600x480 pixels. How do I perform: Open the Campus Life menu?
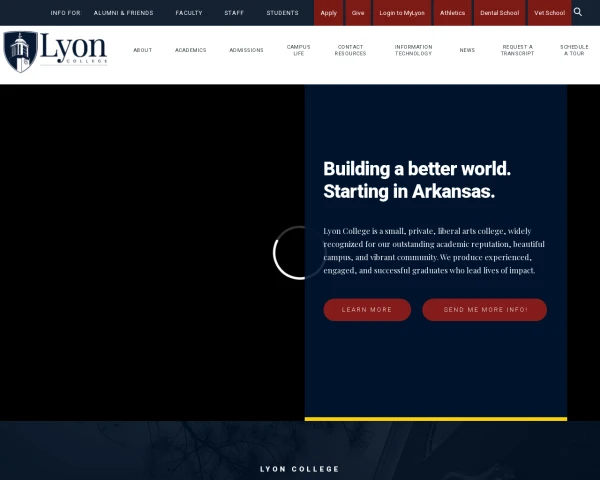(x=298, y=50)
